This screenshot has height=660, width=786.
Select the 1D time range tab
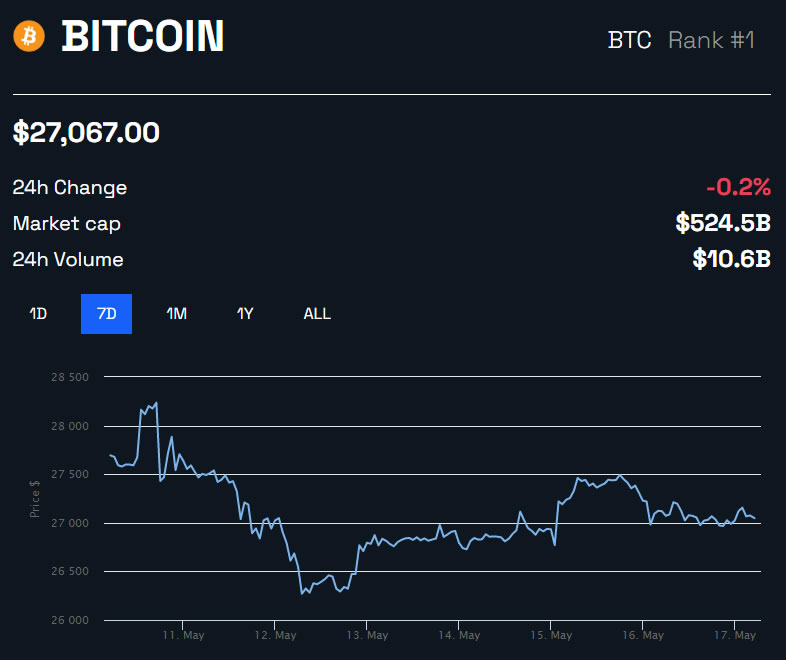[38, 314]
